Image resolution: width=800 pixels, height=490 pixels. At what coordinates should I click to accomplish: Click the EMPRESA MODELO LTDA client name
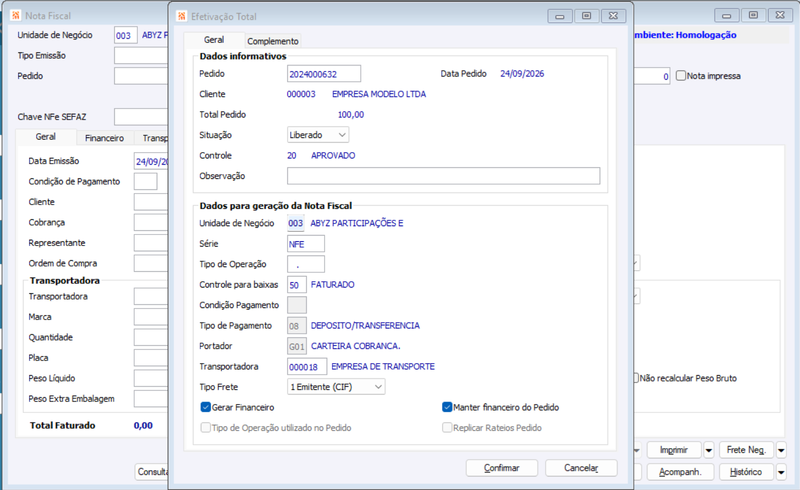379,94
